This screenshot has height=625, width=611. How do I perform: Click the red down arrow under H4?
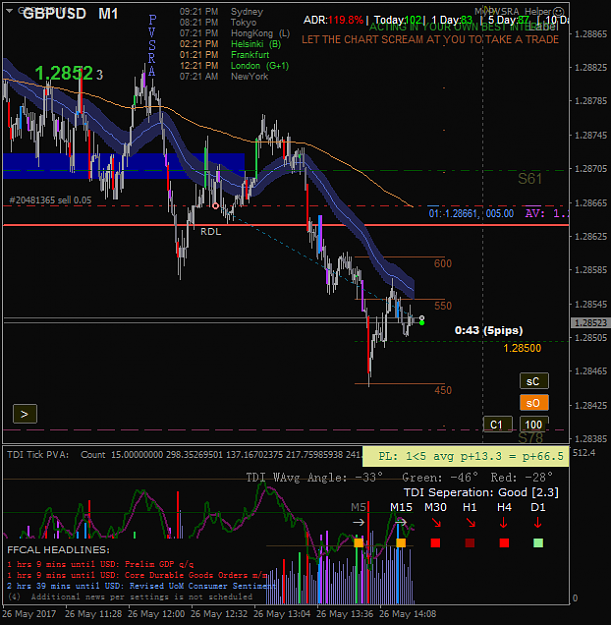click(503, 523)
